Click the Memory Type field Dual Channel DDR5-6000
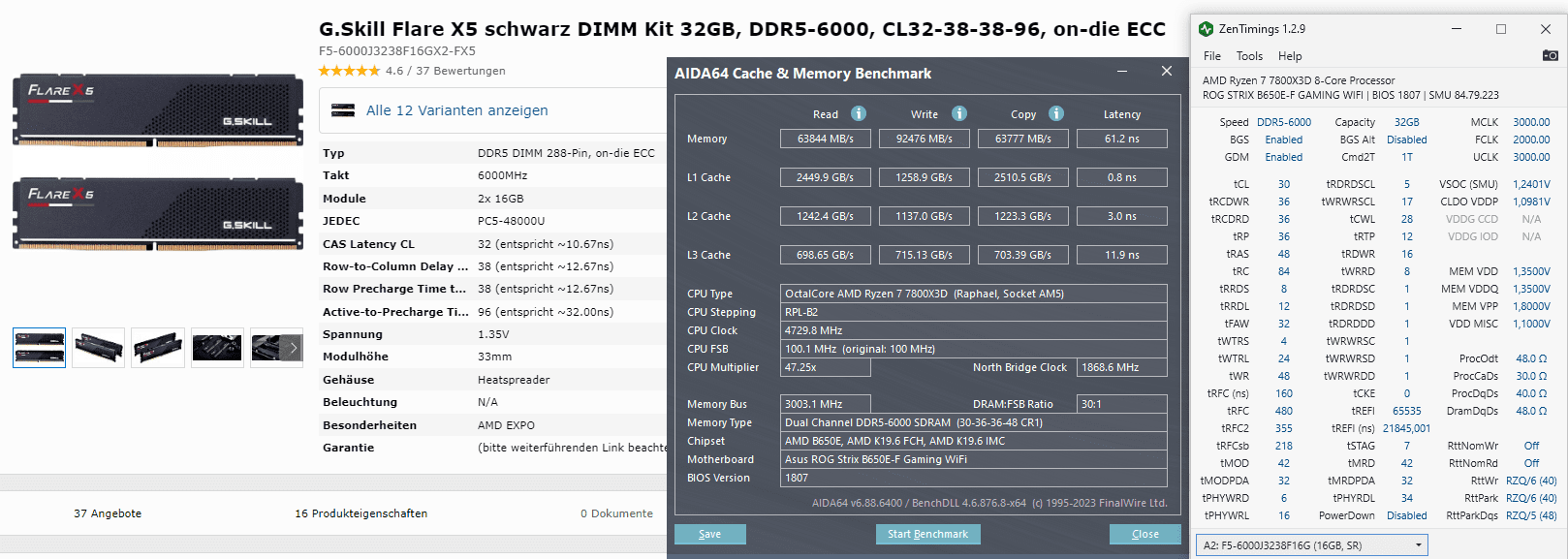 [974, 422]
